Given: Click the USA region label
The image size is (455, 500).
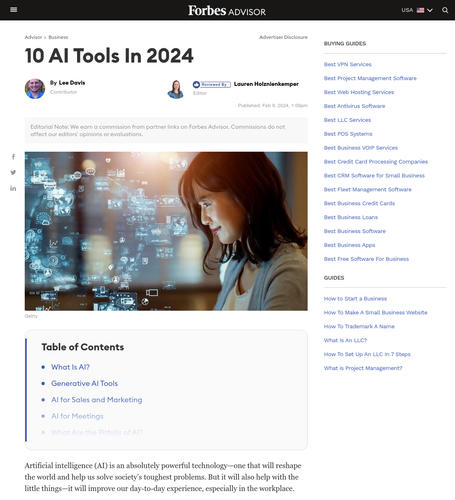Looking at the screenshot, I should coord(407,10).
